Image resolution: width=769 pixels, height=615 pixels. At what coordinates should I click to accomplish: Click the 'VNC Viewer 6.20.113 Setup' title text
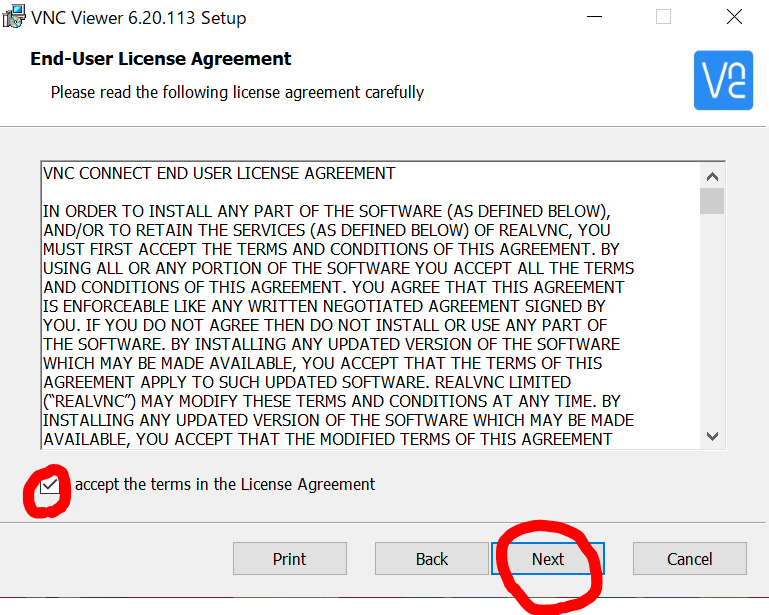(139, 18)
